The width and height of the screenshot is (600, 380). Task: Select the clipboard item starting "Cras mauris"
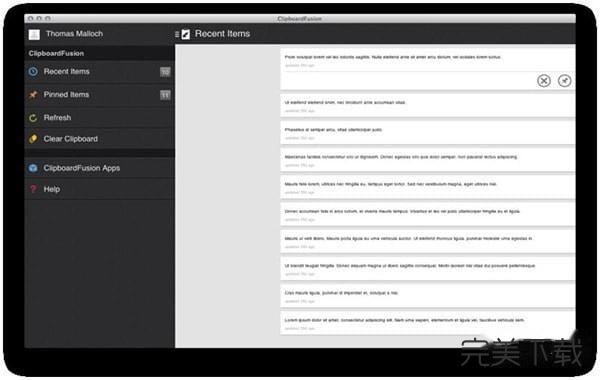click(x=428, y=296)
